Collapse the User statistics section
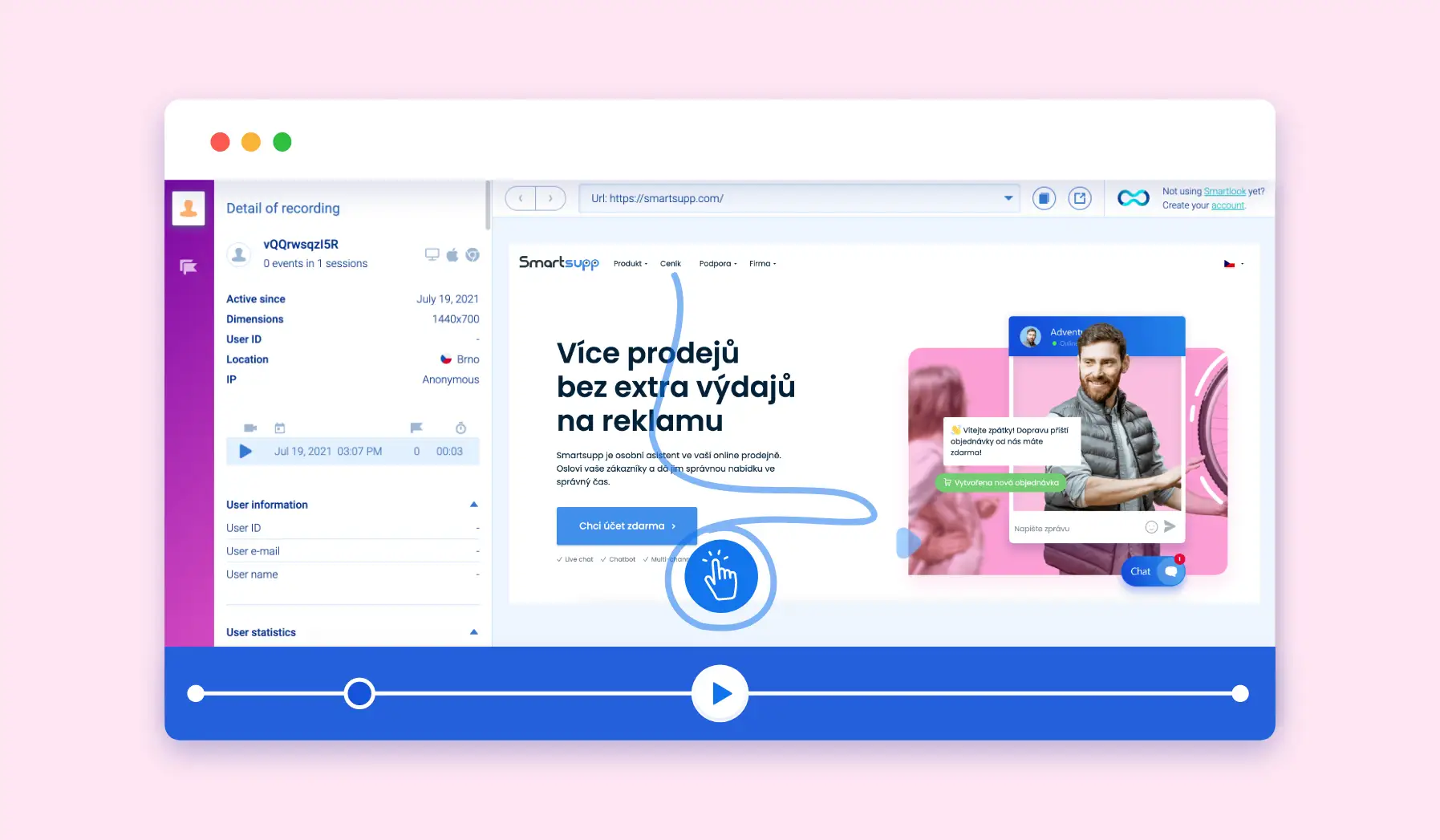 474,632
